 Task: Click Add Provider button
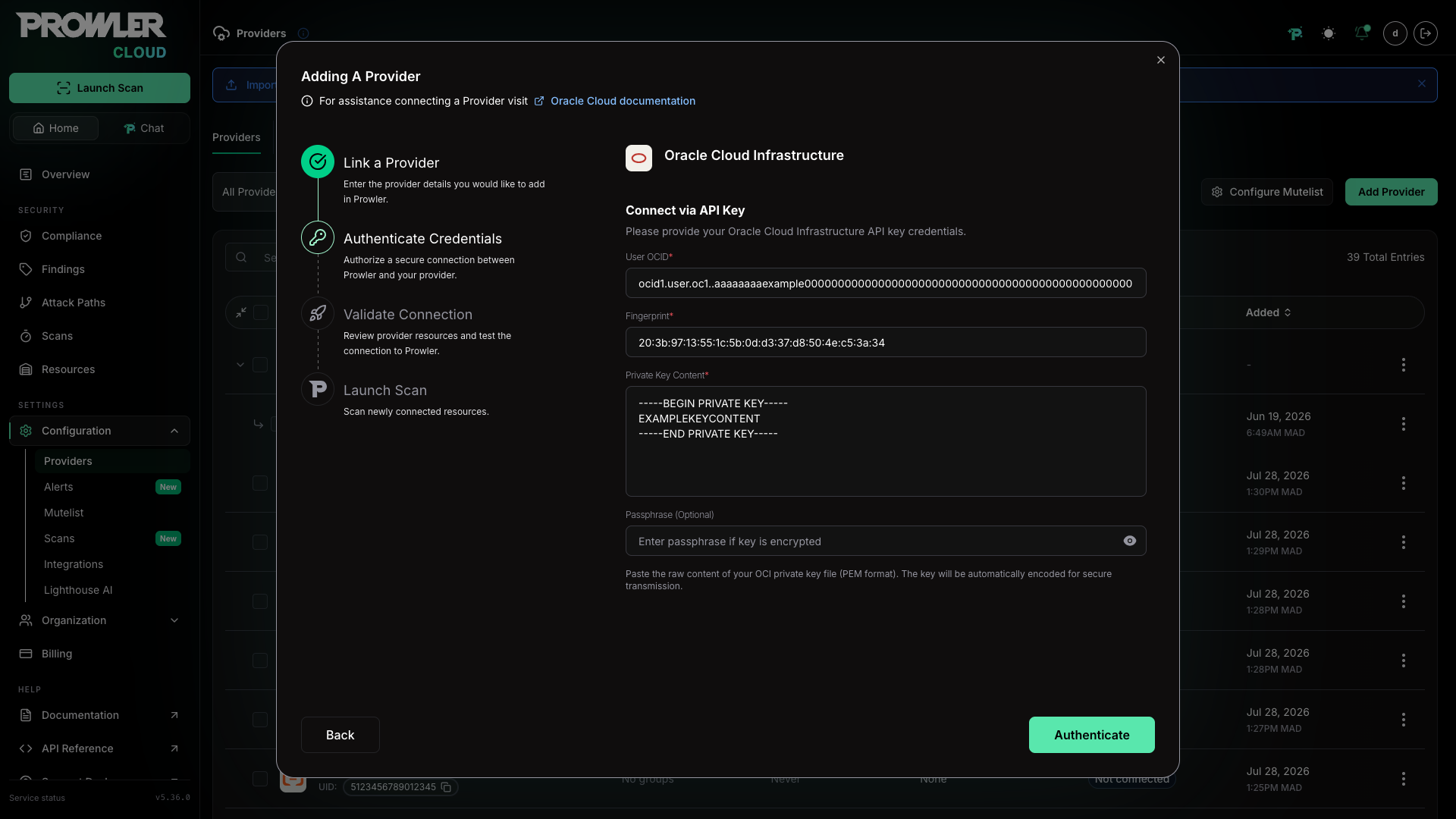[x=1391, y=192]
